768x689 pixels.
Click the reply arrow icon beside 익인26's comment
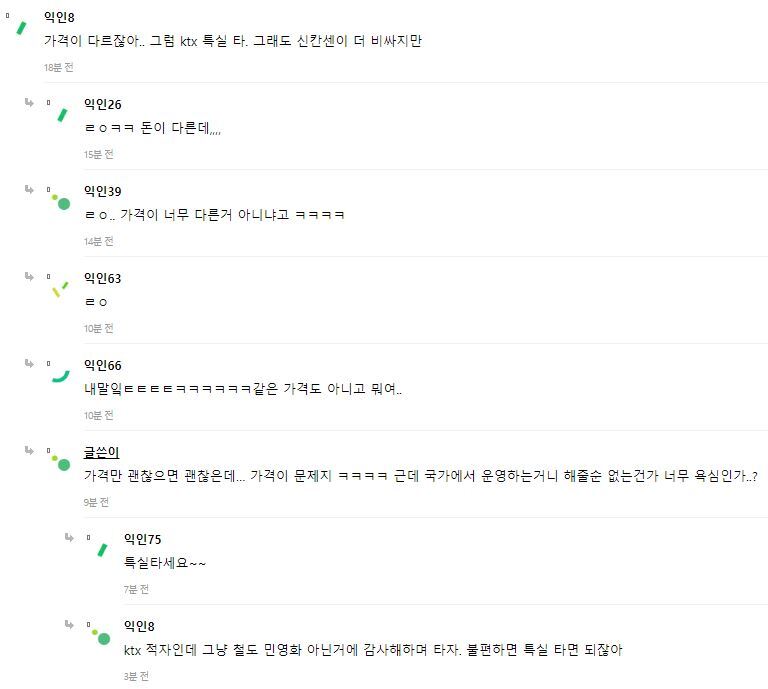click(x=30, y=103)
